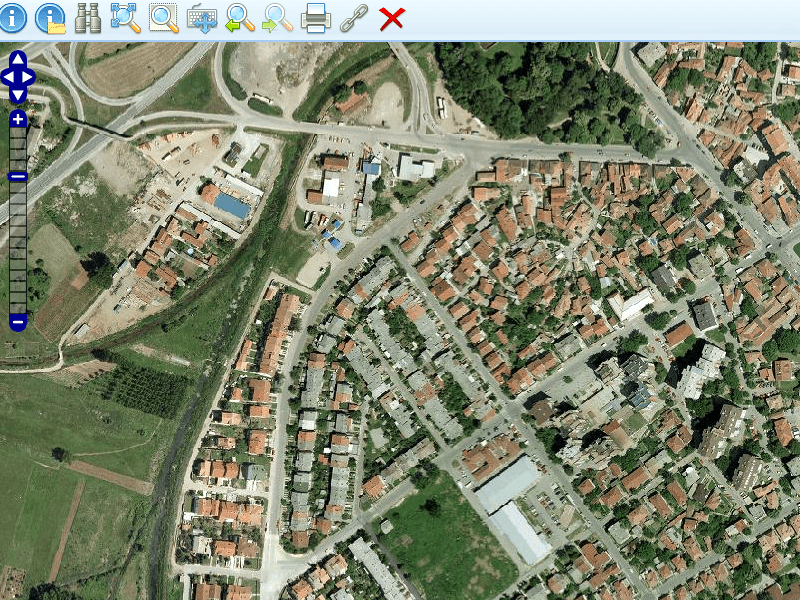Select the zoom box magnifier tool
The width and height of the screenshot is (800, 600).
tap(164, 18)
